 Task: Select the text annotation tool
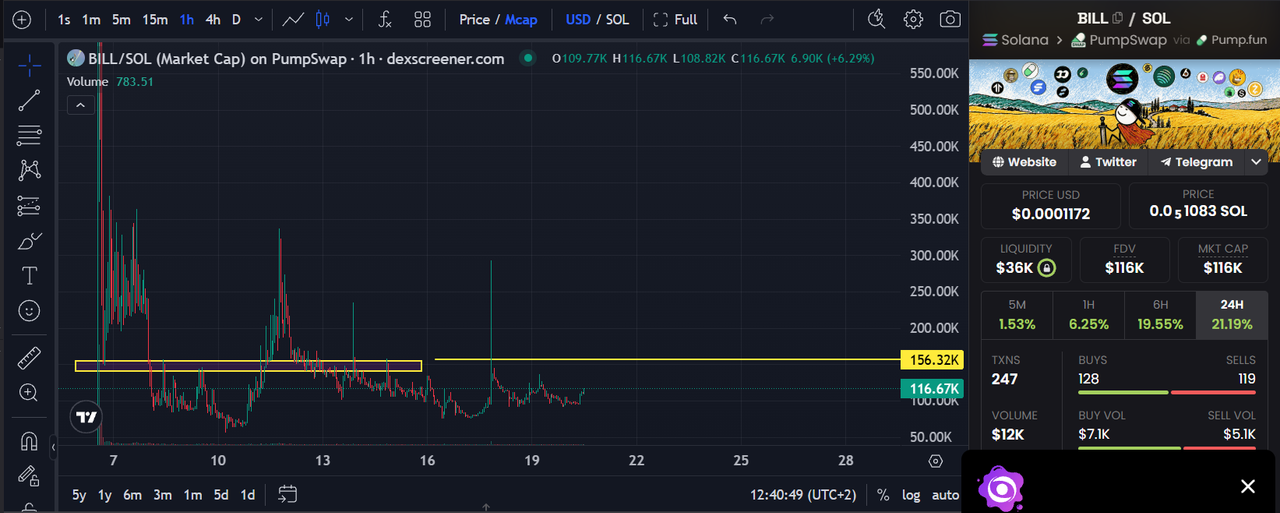click(x=29, y=276)
